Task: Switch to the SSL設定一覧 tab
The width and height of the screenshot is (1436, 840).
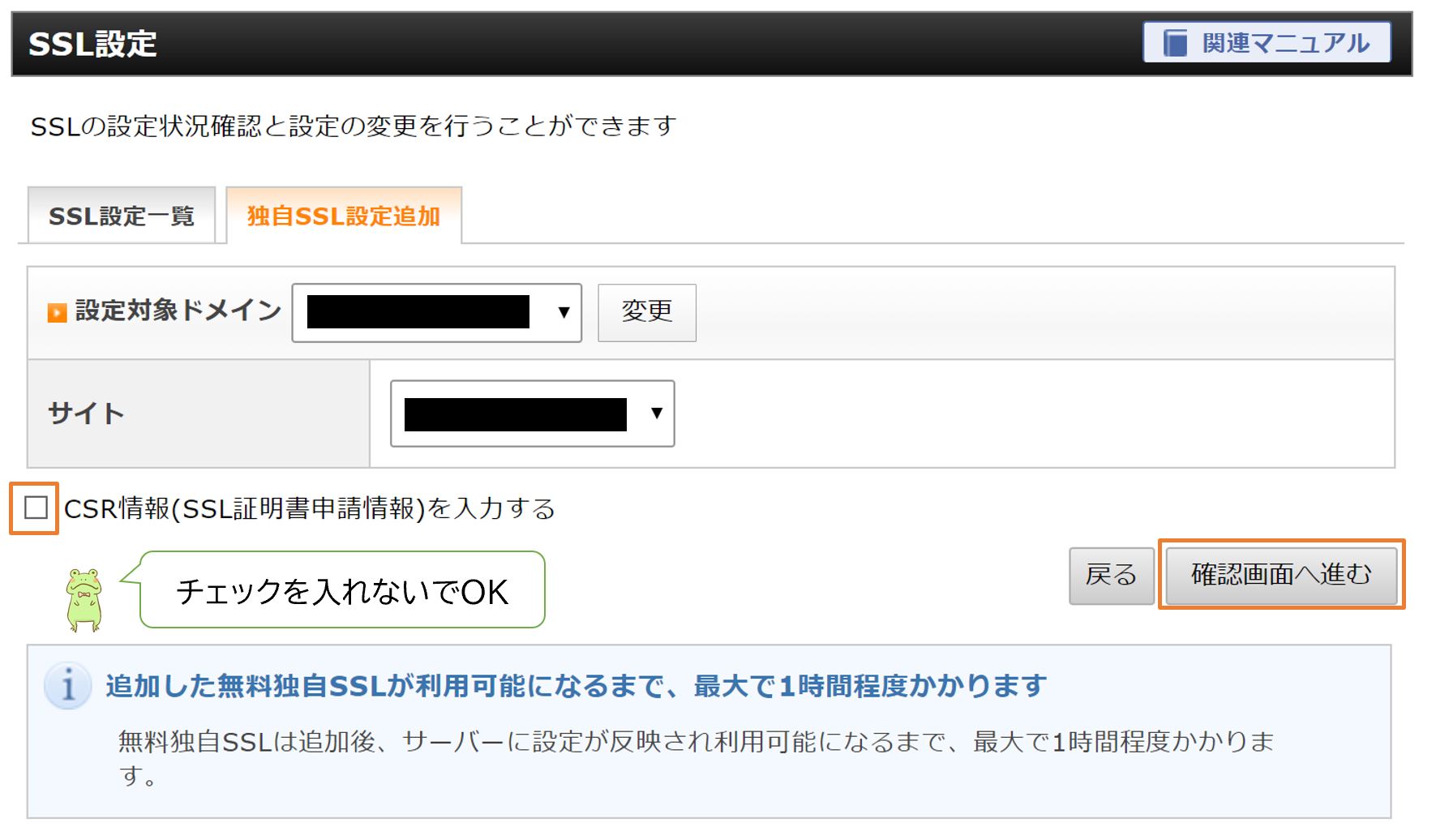Action: point(122,216)
